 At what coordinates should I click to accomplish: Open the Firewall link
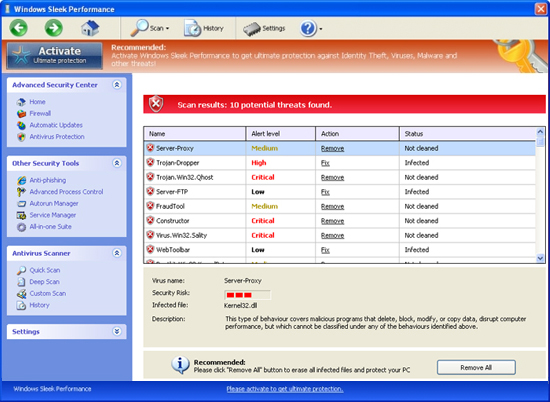click(40, 113)
